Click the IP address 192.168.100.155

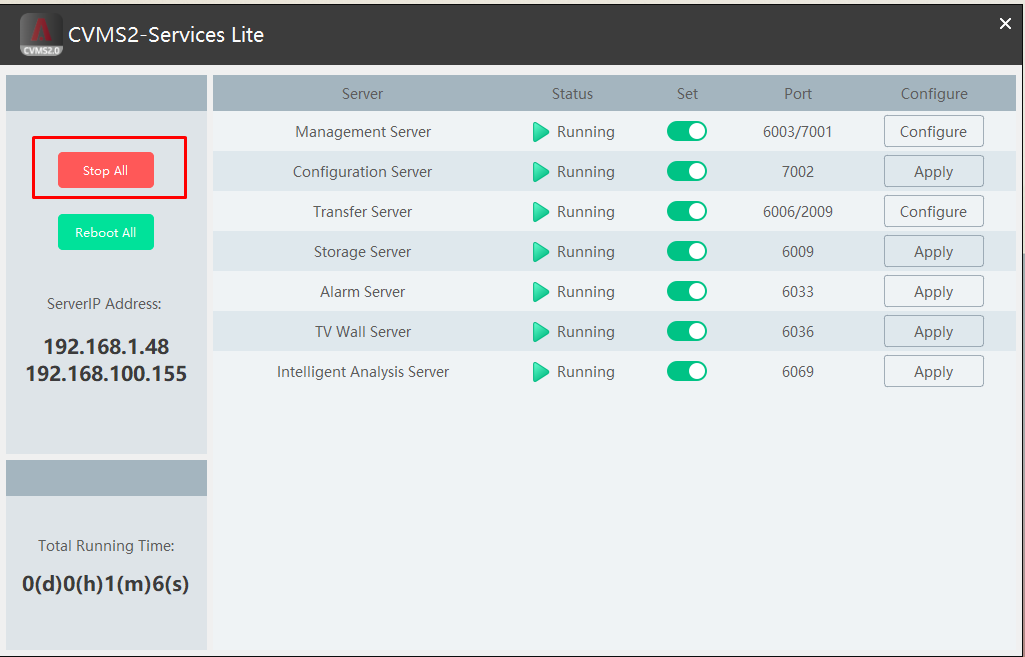(106, 373)
